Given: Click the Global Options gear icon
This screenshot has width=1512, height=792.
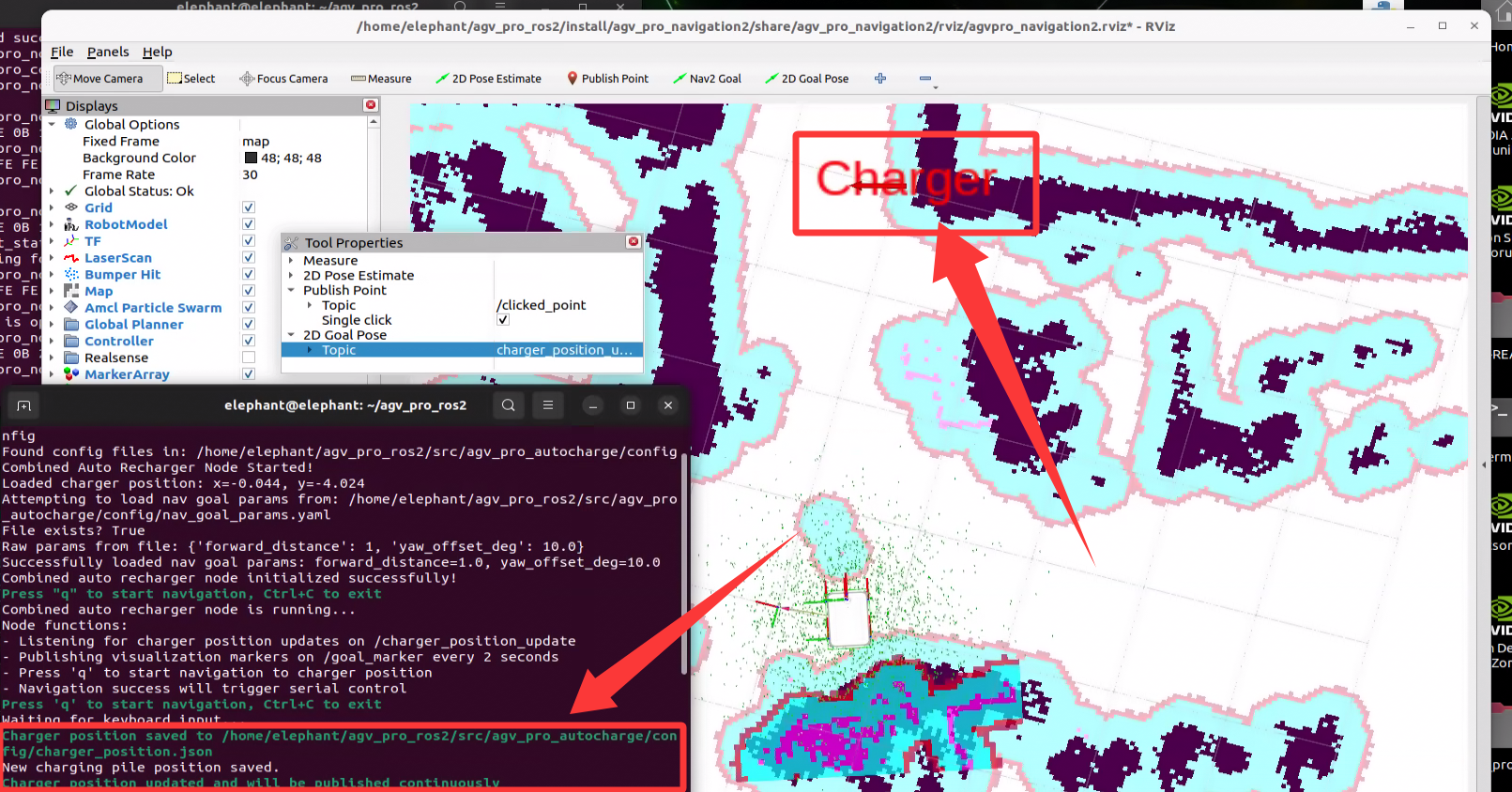Looking at the screenshot, I should tap(71, 124).
